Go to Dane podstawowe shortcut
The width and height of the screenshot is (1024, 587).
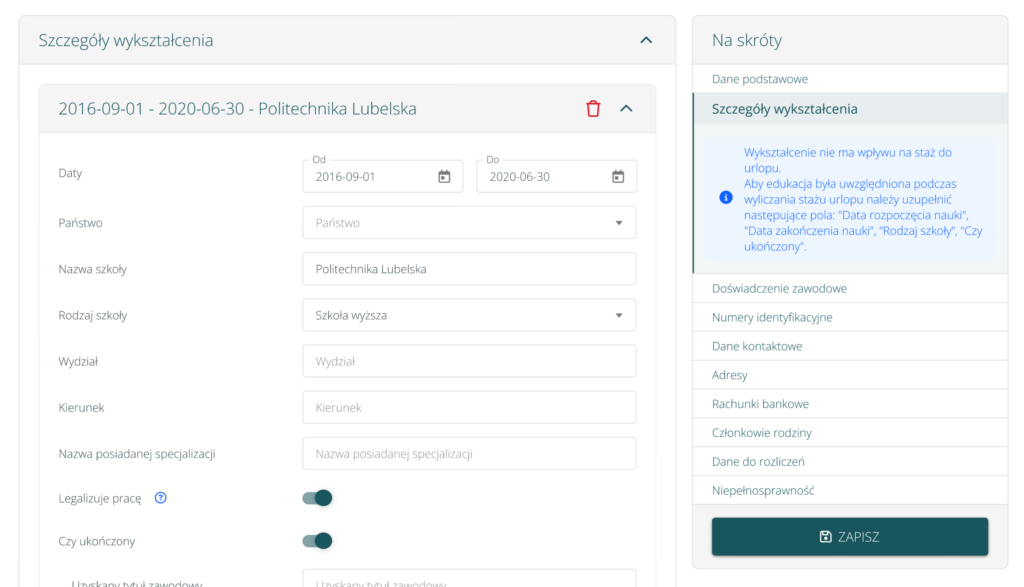click(x=760, y=79)
